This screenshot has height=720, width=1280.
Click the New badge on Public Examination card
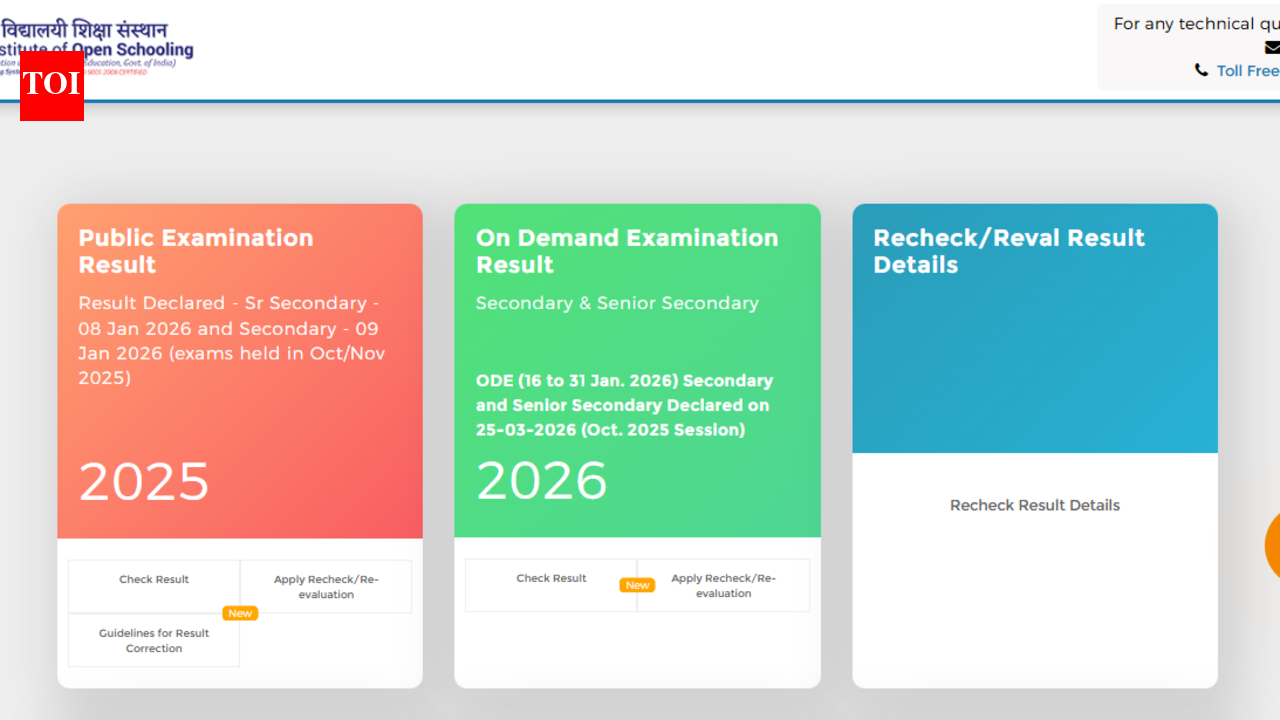pos(239,613)
